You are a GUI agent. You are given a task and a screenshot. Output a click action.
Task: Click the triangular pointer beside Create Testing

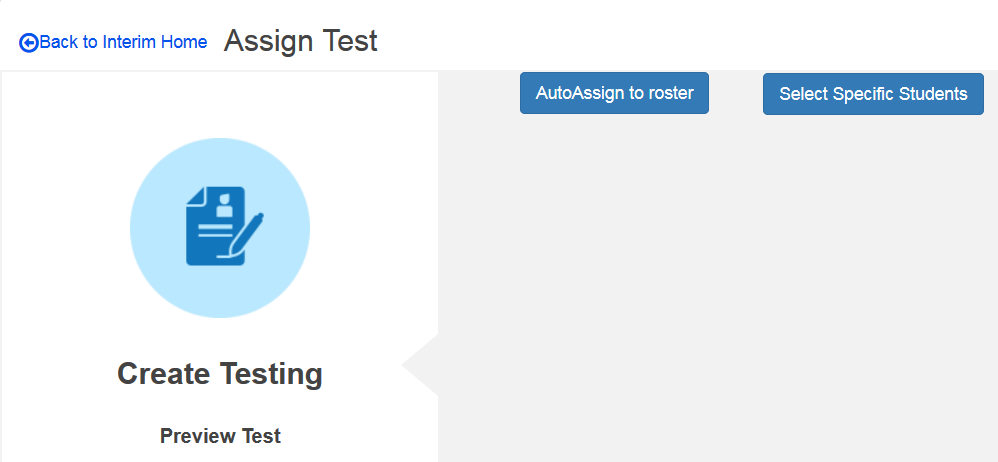422,366
